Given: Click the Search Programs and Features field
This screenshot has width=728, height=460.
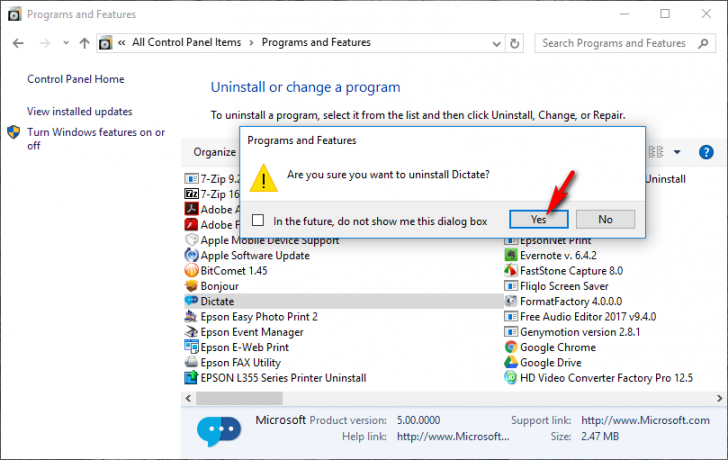Looking at the screenshot, I should [x=624, y=43].
